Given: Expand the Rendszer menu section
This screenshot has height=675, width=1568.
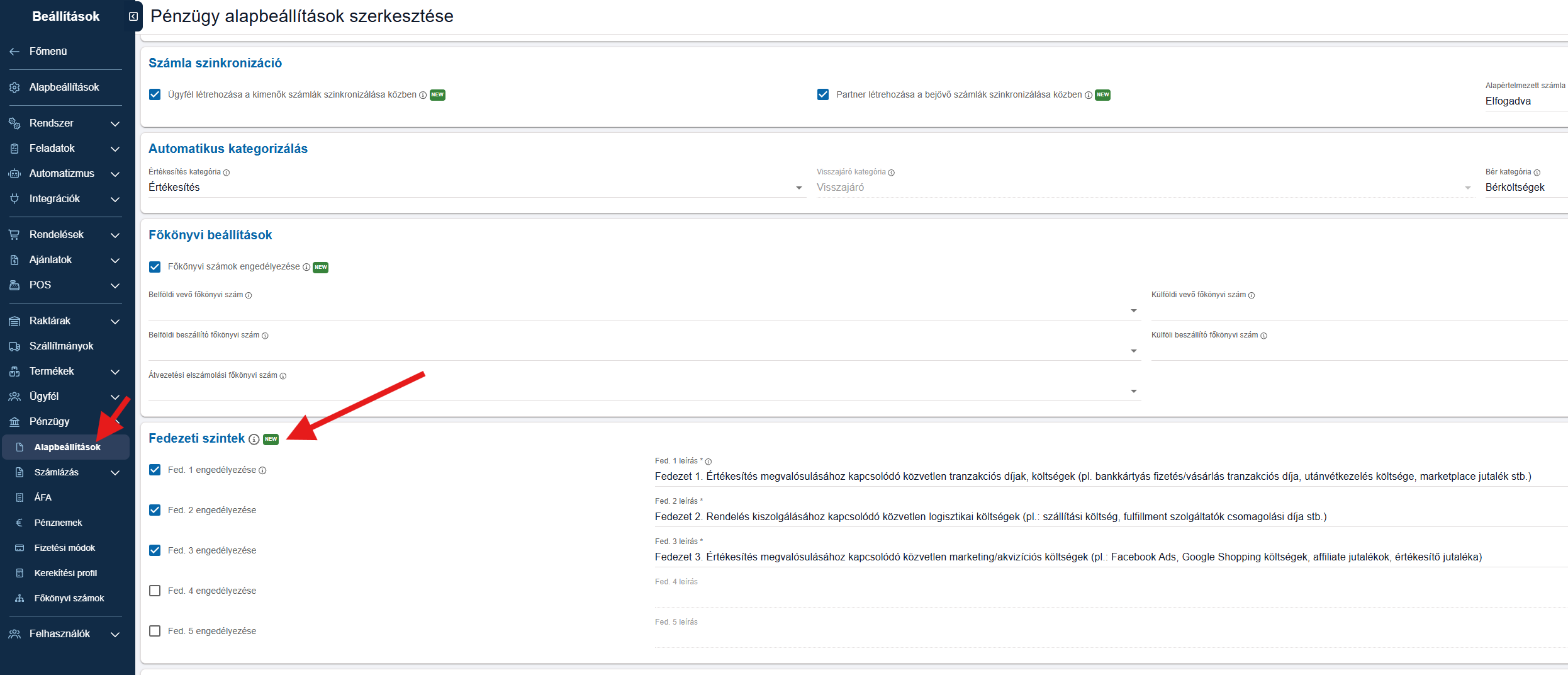Looking at the screenshot, I should [64, 123].
